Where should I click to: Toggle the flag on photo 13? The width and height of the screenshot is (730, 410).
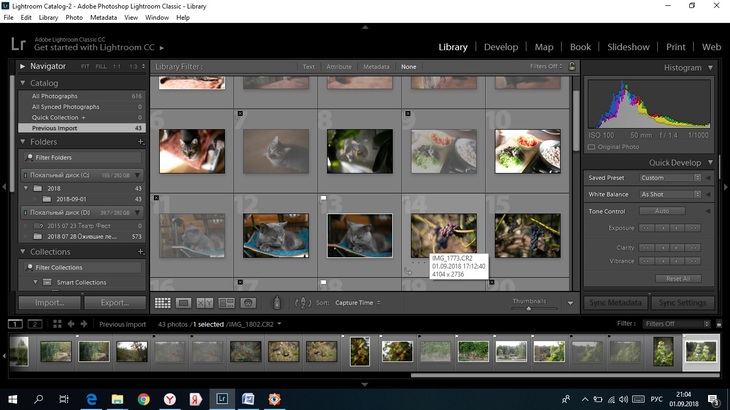(x=324, y=198)
